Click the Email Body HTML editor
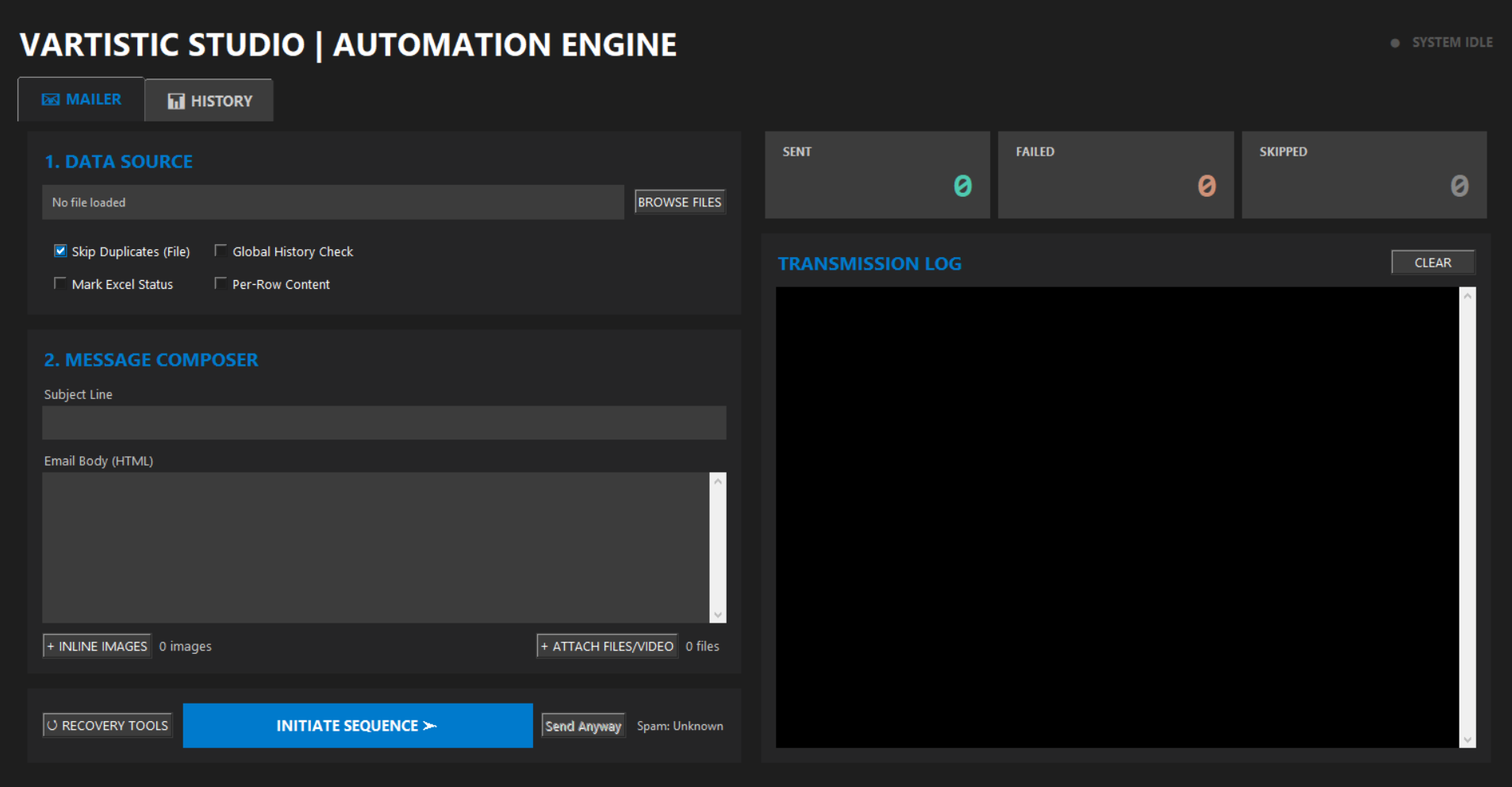This screenshot has width=1512, height=787. [x=373, y=547]
